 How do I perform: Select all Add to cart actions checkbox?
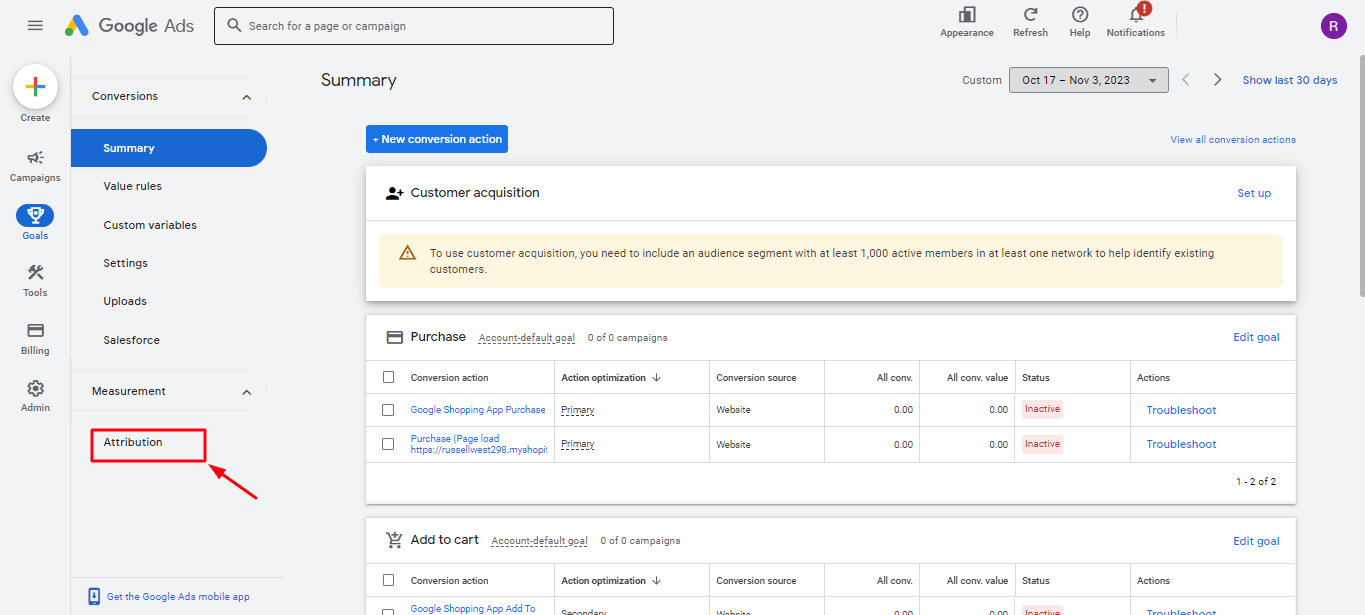coord(388,580)
